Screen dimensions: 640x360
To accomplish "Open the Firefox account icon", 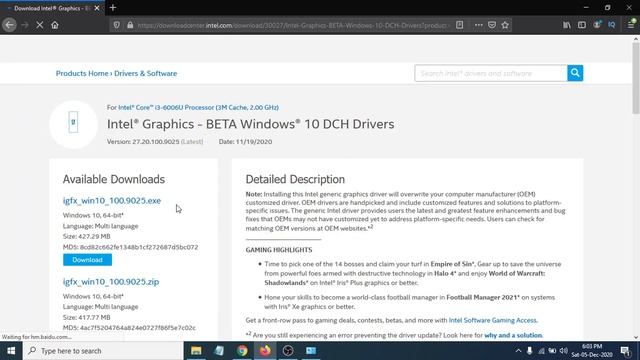I will [597, 25].
